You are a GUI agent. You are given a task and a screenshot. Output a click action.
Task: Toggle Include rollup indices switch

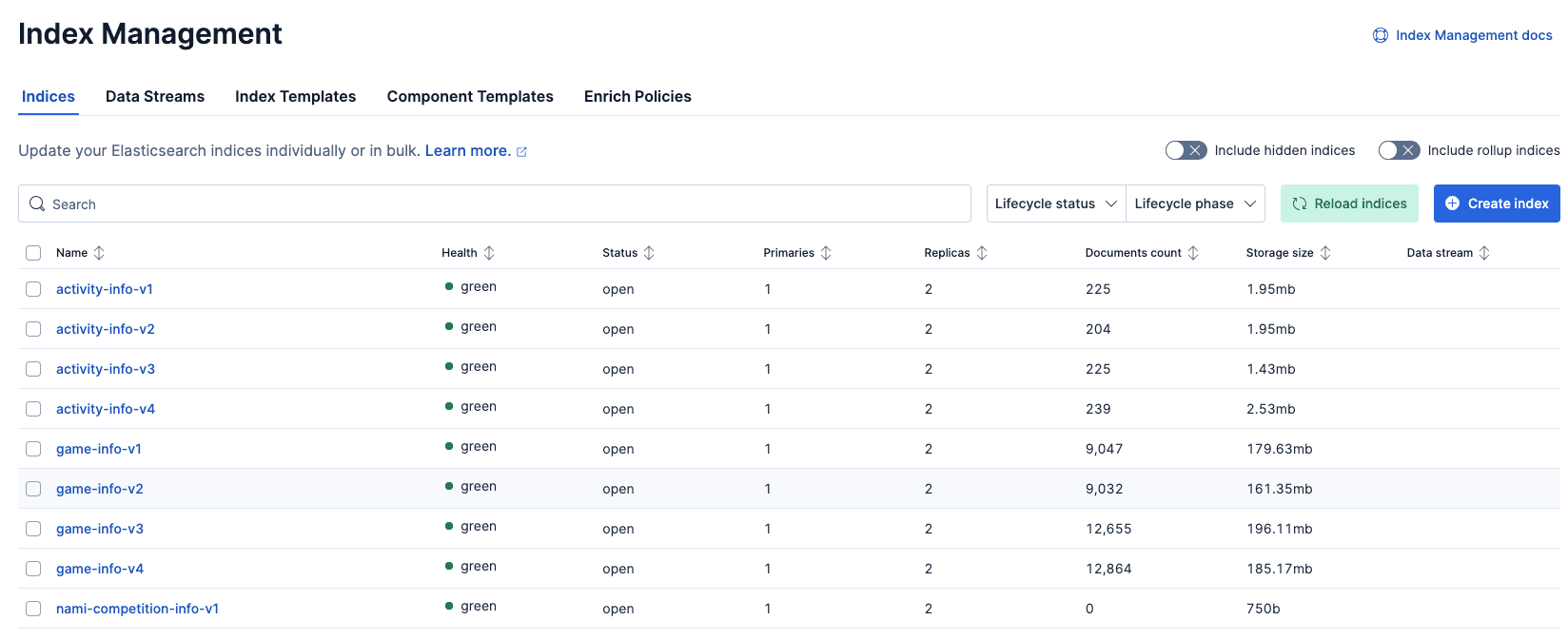1399,150
